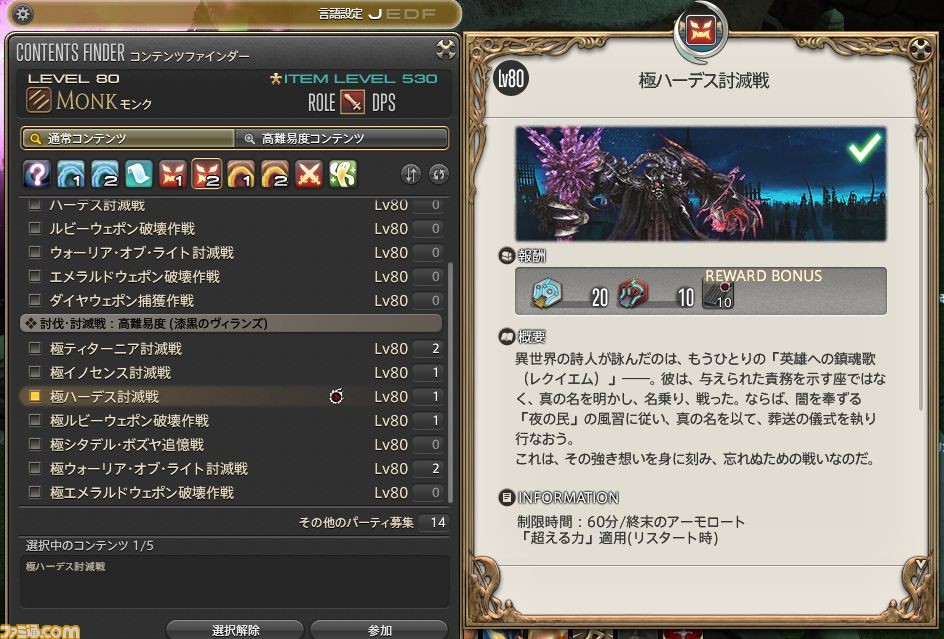Viewport: 944px width, 639px height.
Task: Click the 選択解除 clear selection button
Action: click(235, 629)
